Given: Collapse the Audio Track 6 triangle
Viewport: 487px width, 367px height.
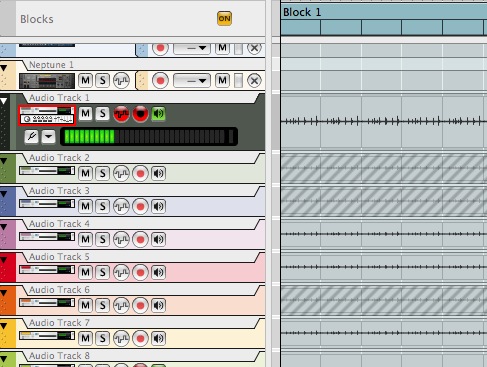Looking at the screenshot, I should tap(4, 293).
